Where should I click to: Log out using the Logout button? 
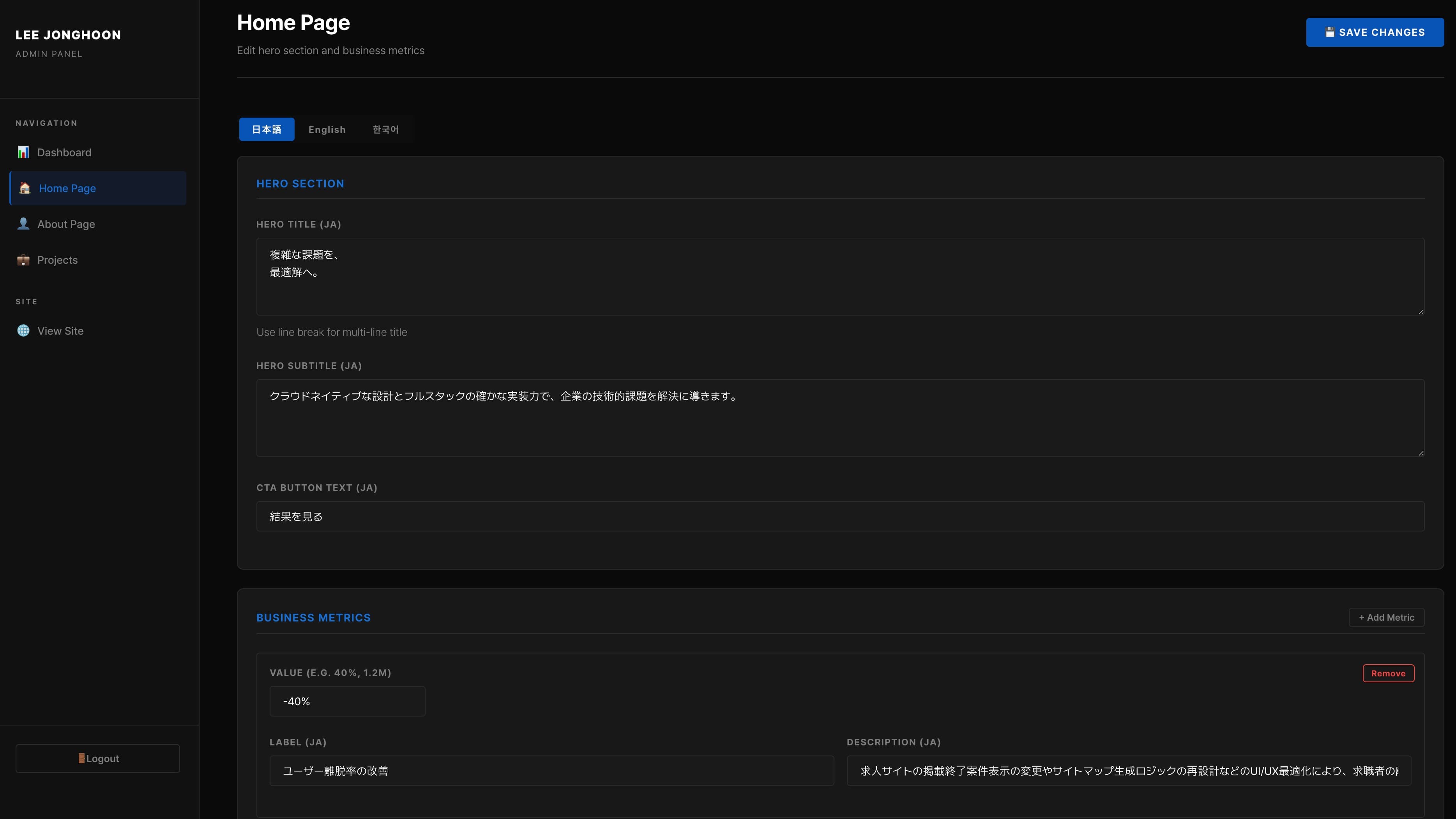pos(98,759)
